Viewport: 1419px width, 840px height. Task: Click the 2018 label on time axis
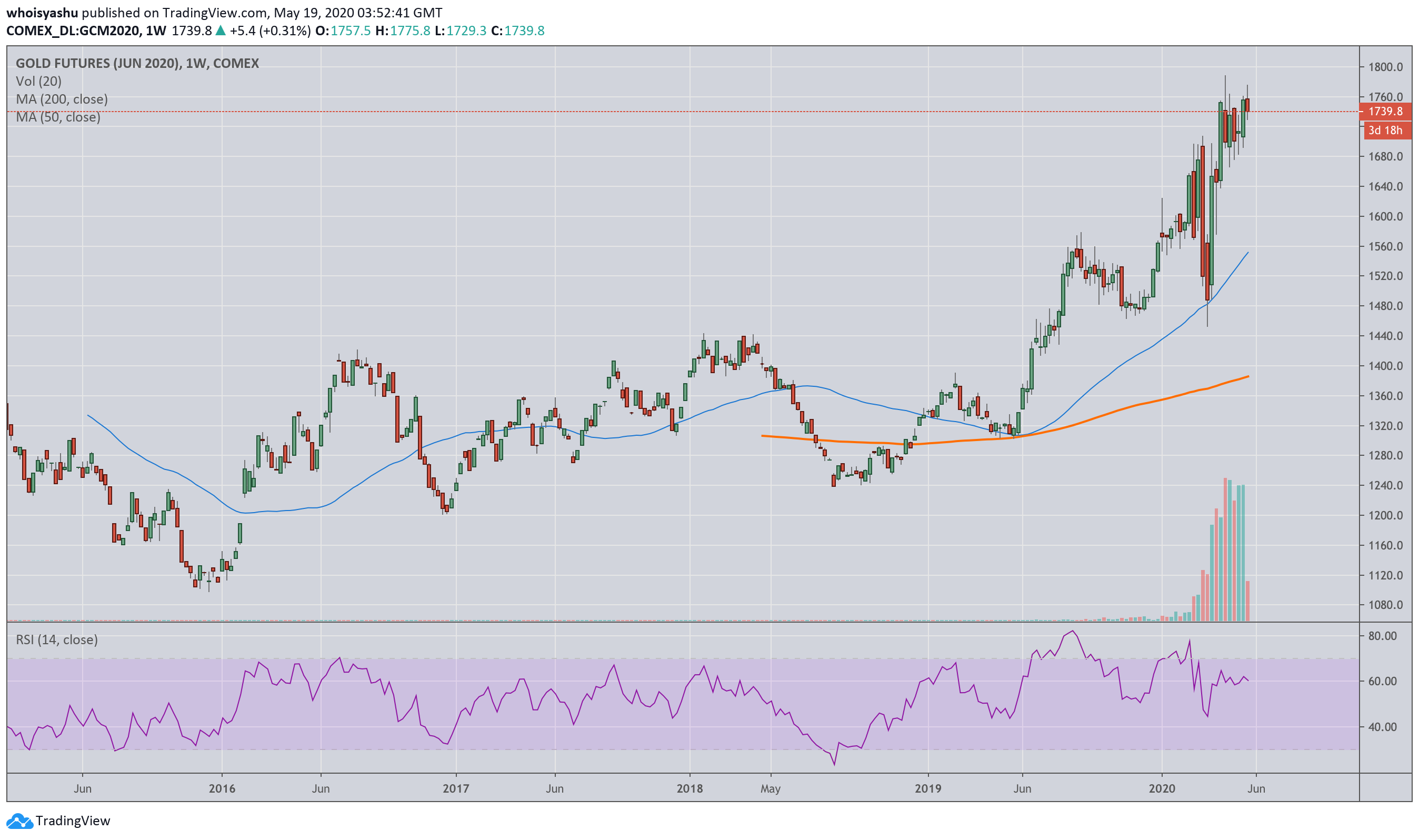(689, 788)
